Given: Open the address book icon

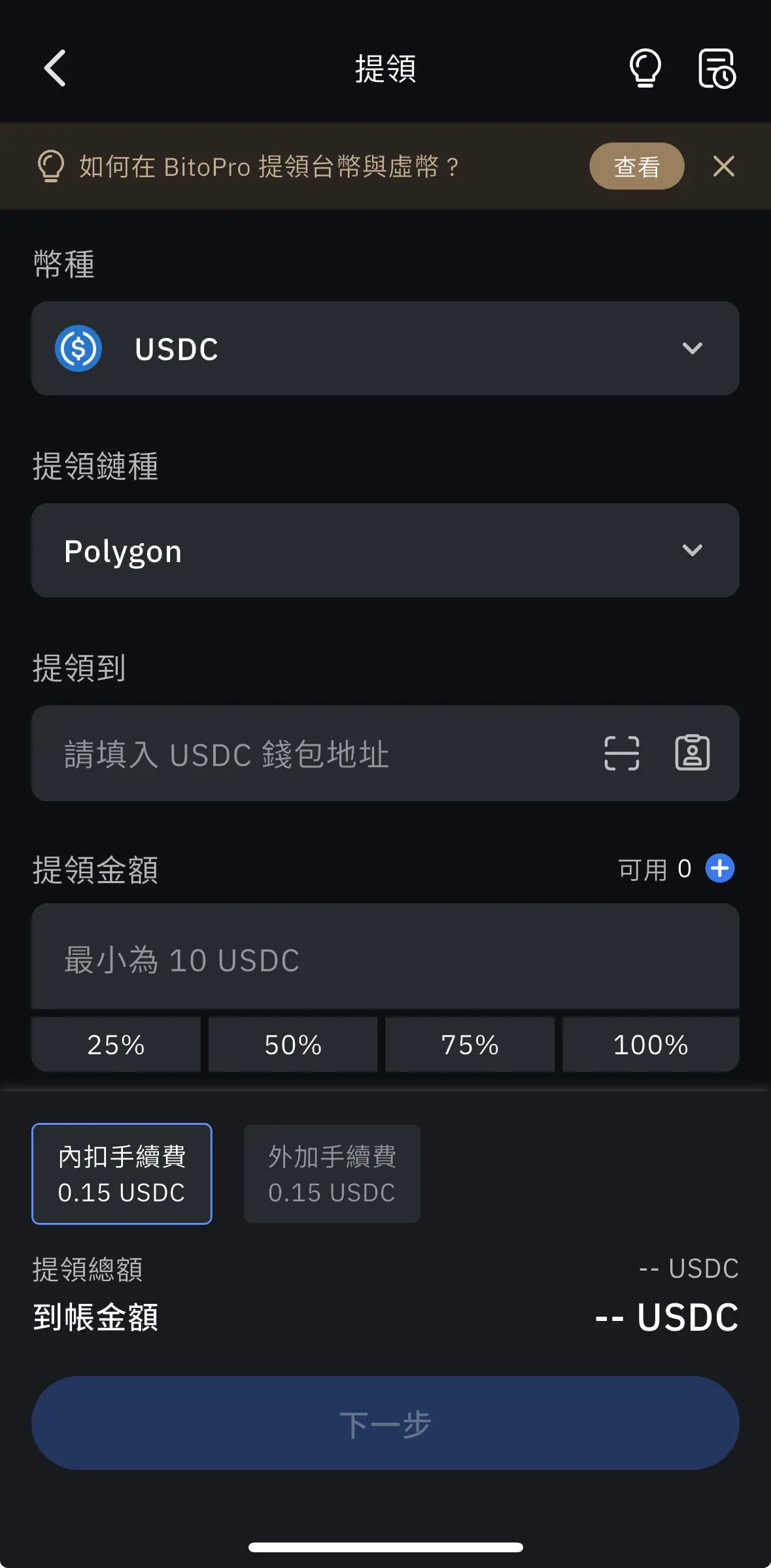Looking at the screenshot, I should click(x=692, y=753).
